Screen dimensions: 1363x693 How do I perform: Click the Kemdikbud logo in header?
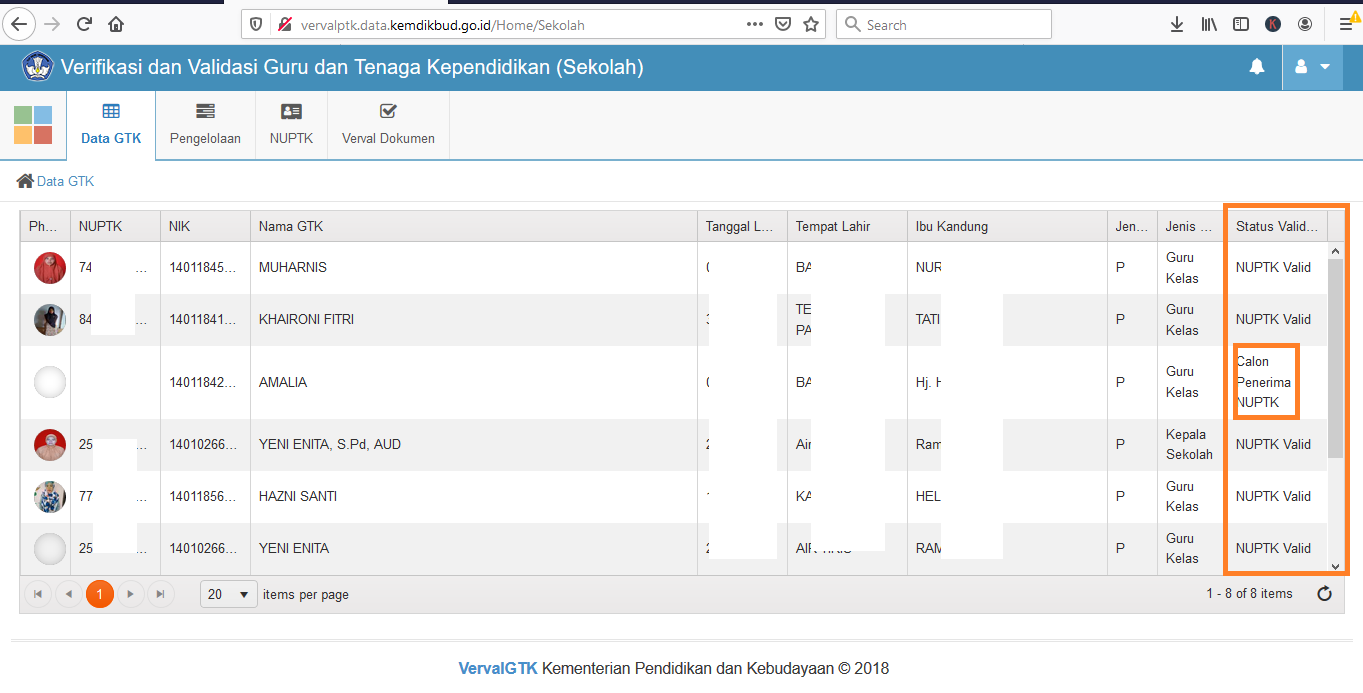click(37, 67)
